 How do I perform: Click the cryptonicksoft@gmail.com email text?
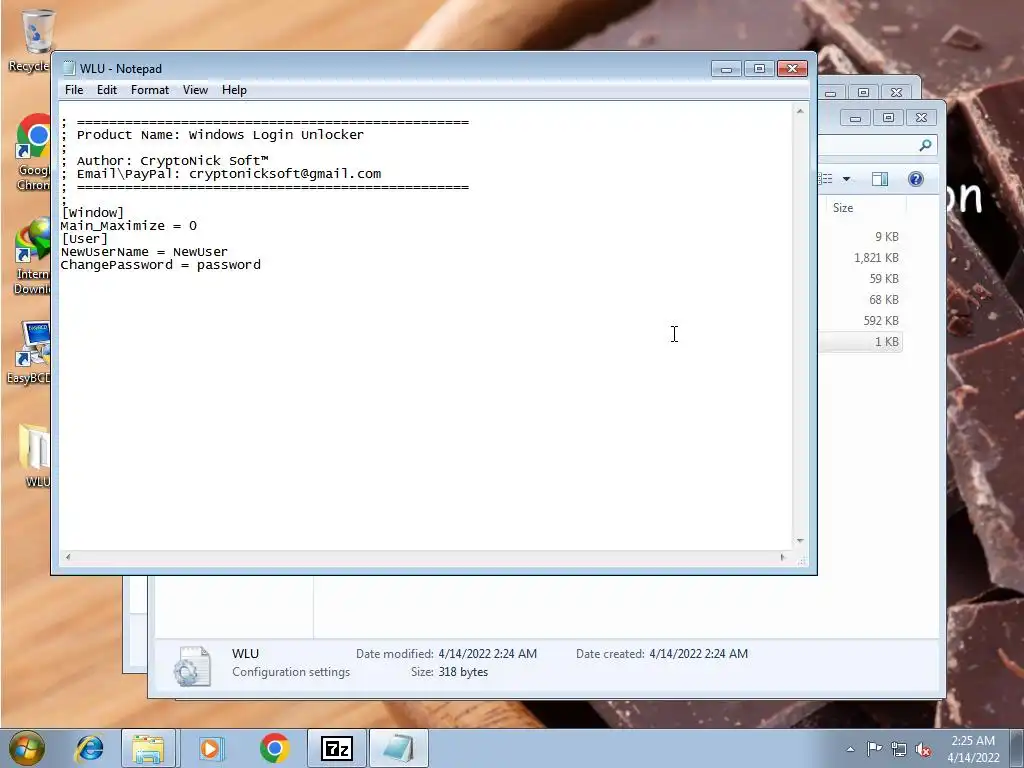[285, 174]
